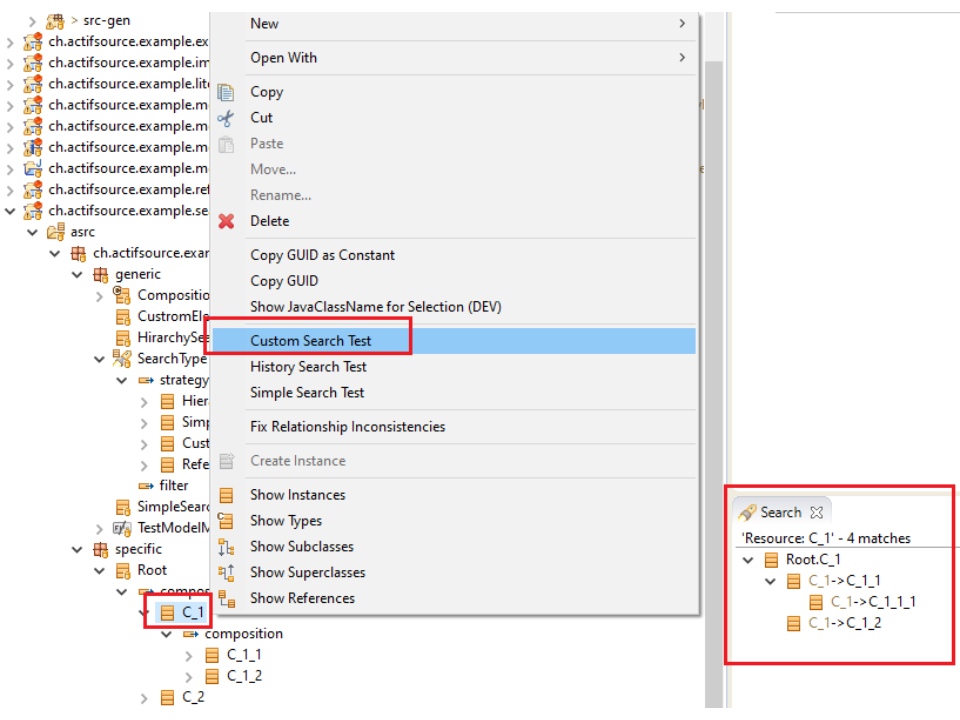Click the Search tab label
960x720 pixels.
[780, 512]
